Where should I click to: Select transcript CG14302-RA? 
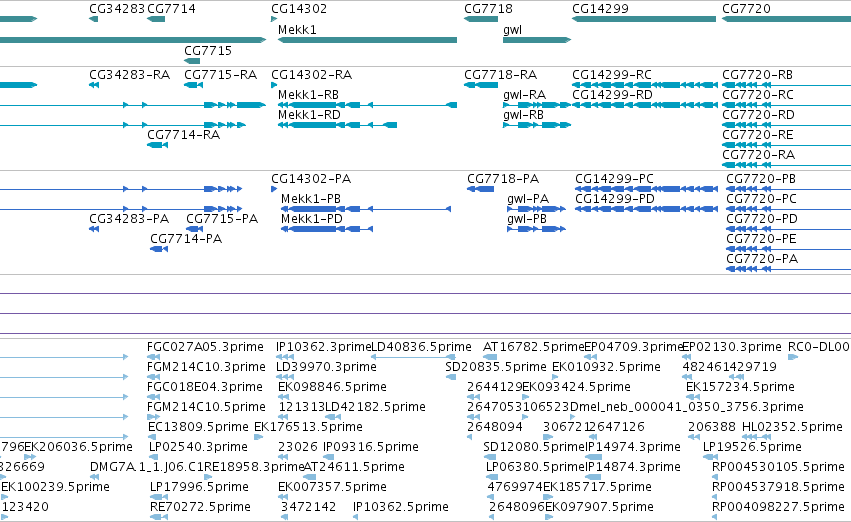point(312,75)
